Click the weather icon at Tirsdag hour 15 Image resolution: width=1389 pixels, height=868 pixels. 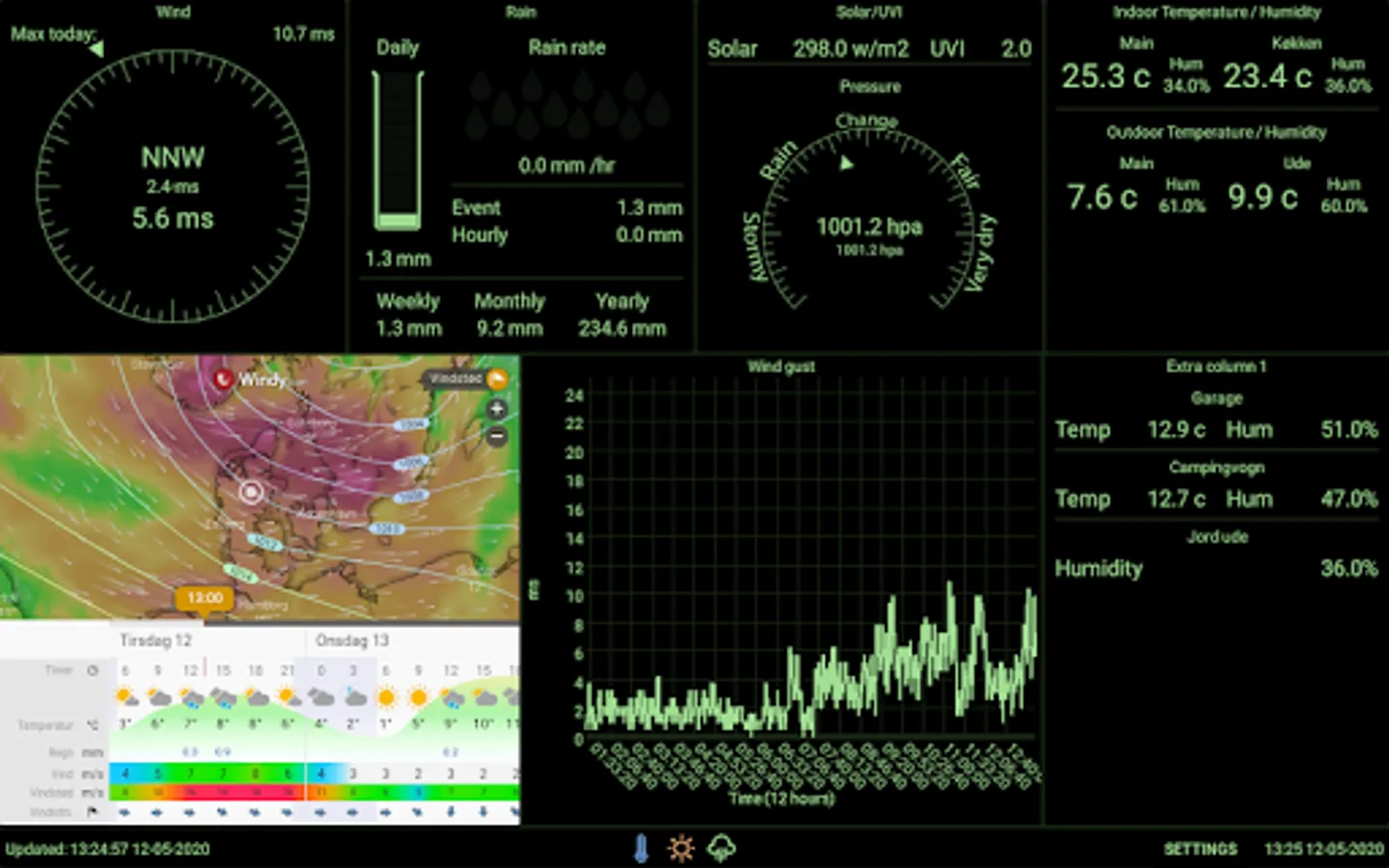(223, 696)
